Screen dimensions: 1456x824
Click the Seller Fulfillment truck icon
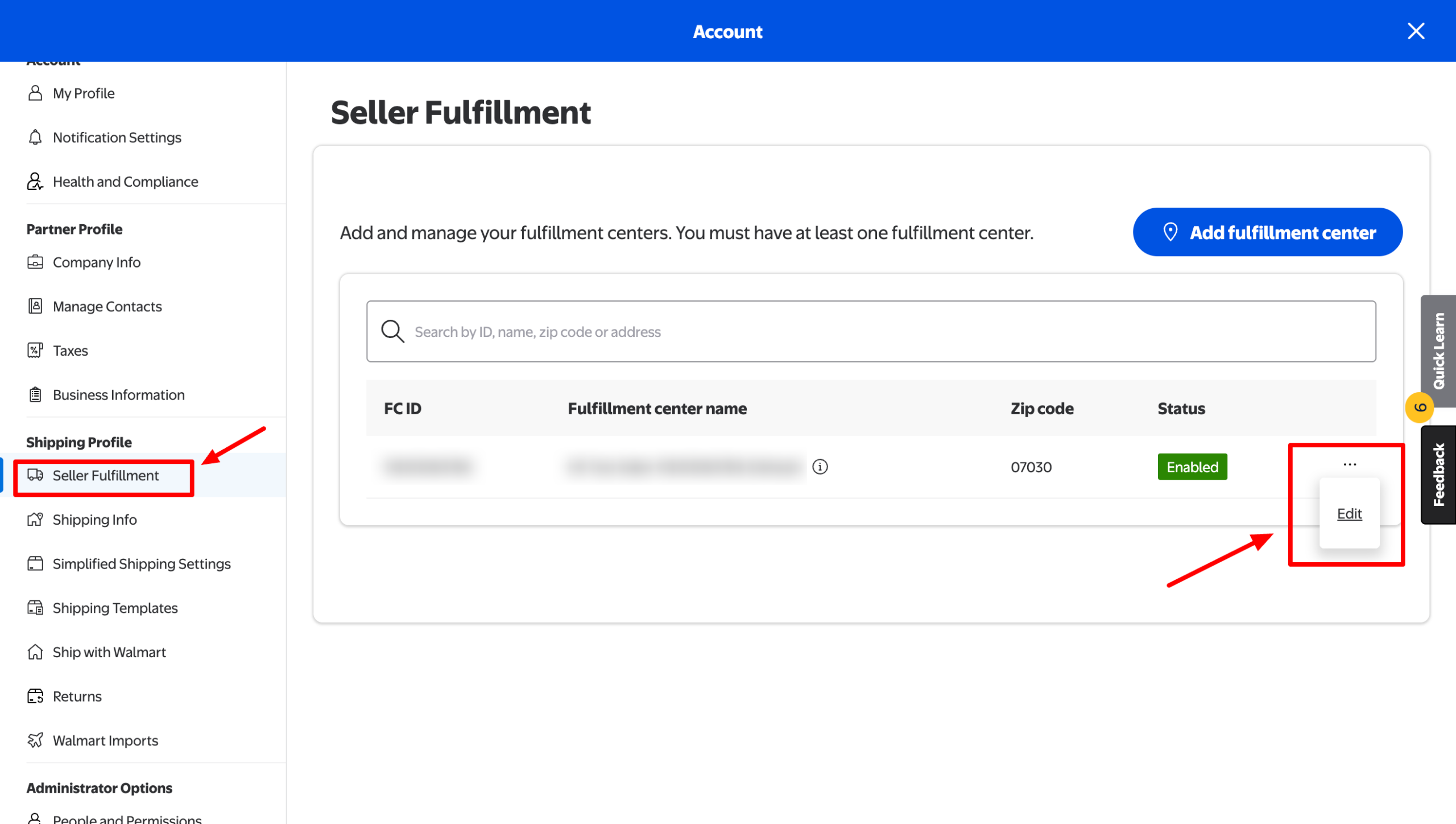point(35,475)
